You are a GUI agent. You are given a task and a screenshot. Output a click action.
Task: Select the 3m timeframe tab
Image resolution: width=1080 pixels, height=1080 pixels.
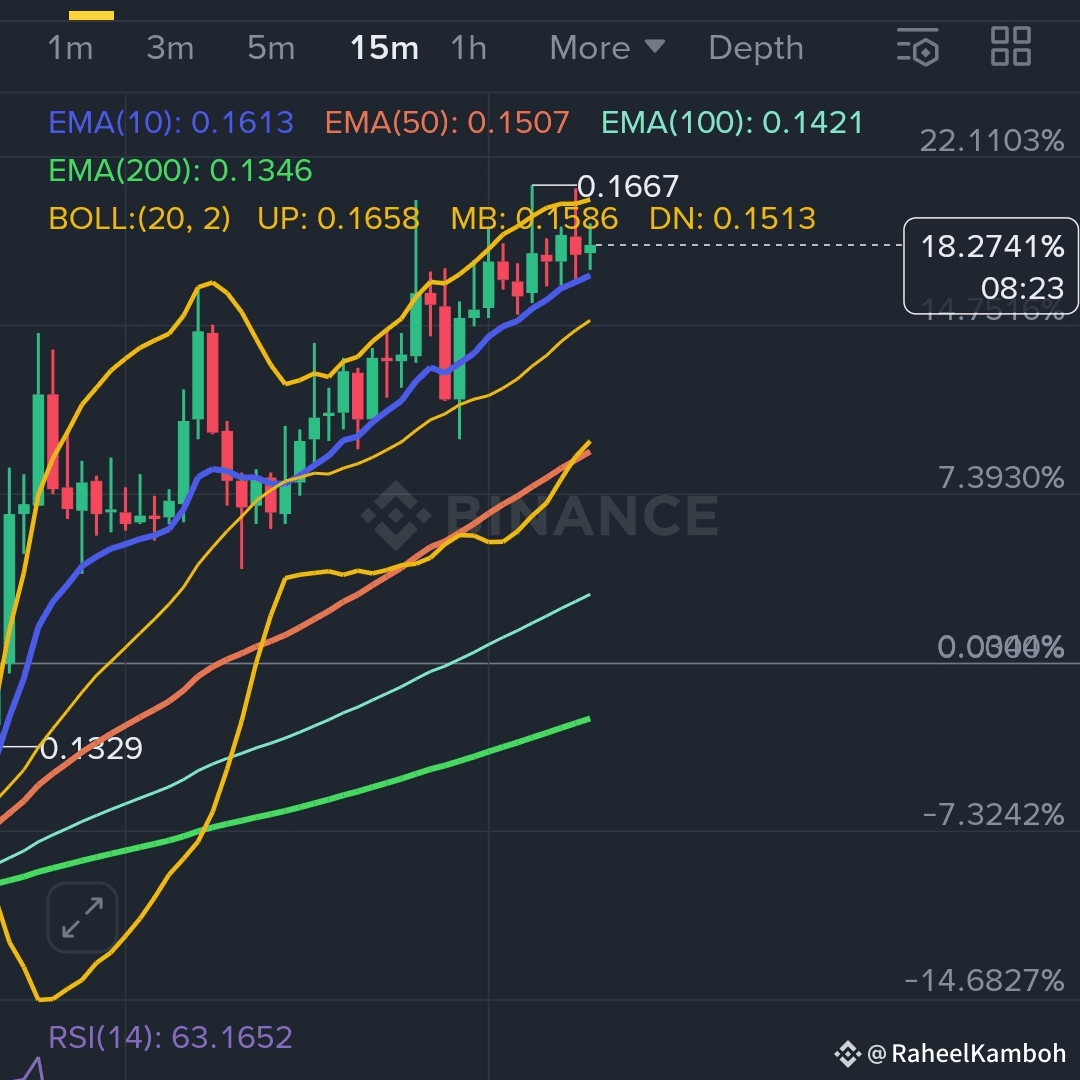[170, 48]
